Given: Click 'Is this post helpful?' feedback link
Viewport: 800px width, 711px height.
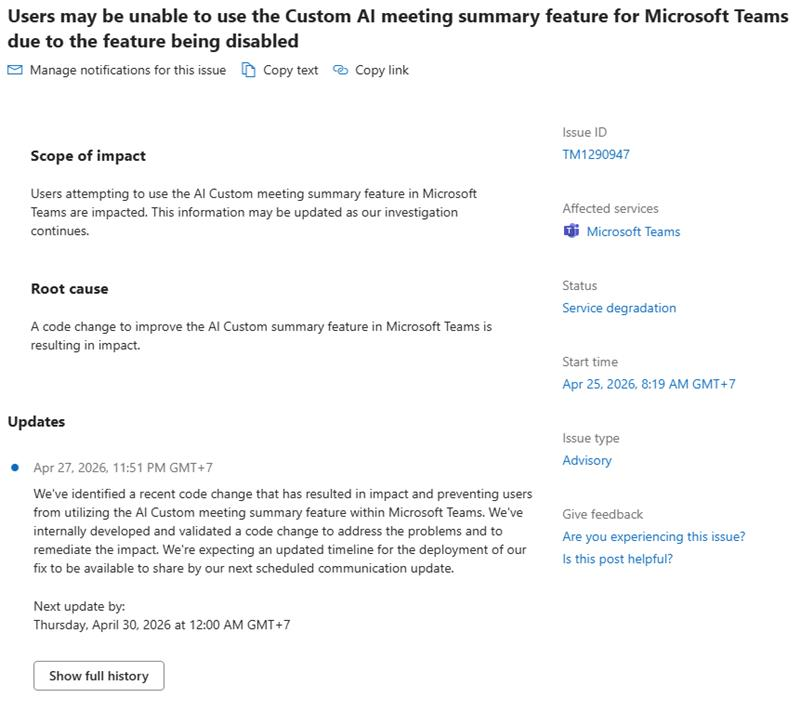Looking at the screenshot, I should coord(617,559).
